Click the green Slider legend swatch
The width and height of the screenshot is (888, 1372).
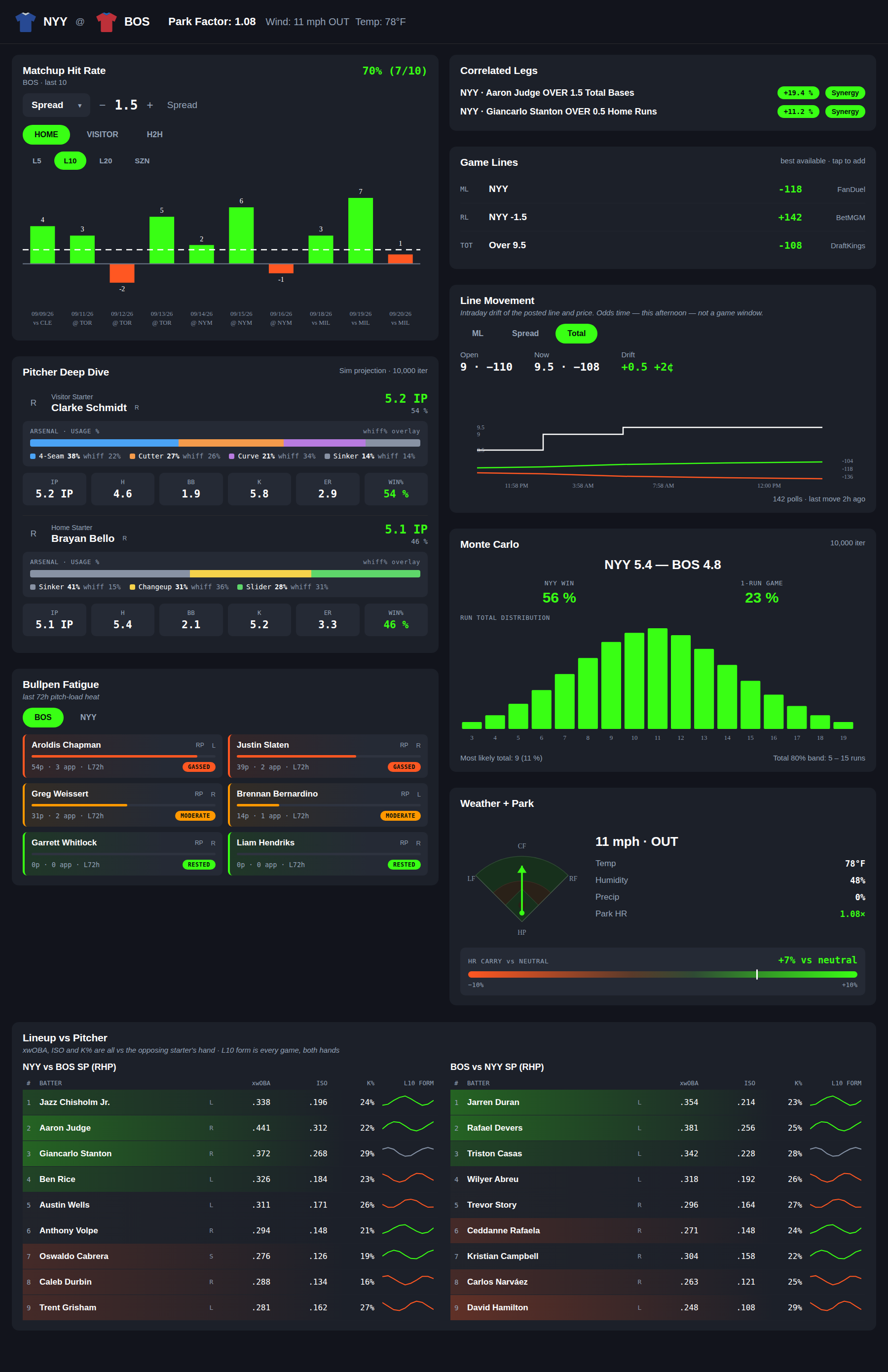click(x=240, y=587)
